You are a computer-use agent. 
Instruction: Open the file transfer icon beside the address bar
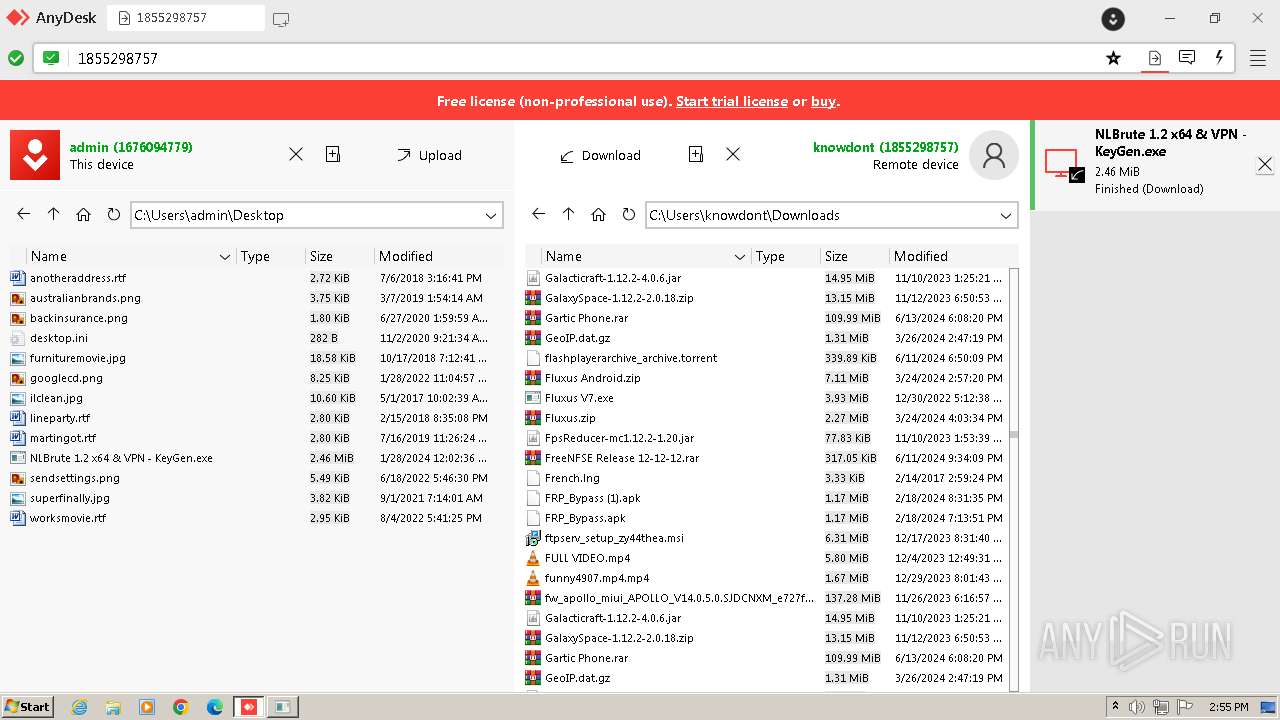coord(1154,58)
